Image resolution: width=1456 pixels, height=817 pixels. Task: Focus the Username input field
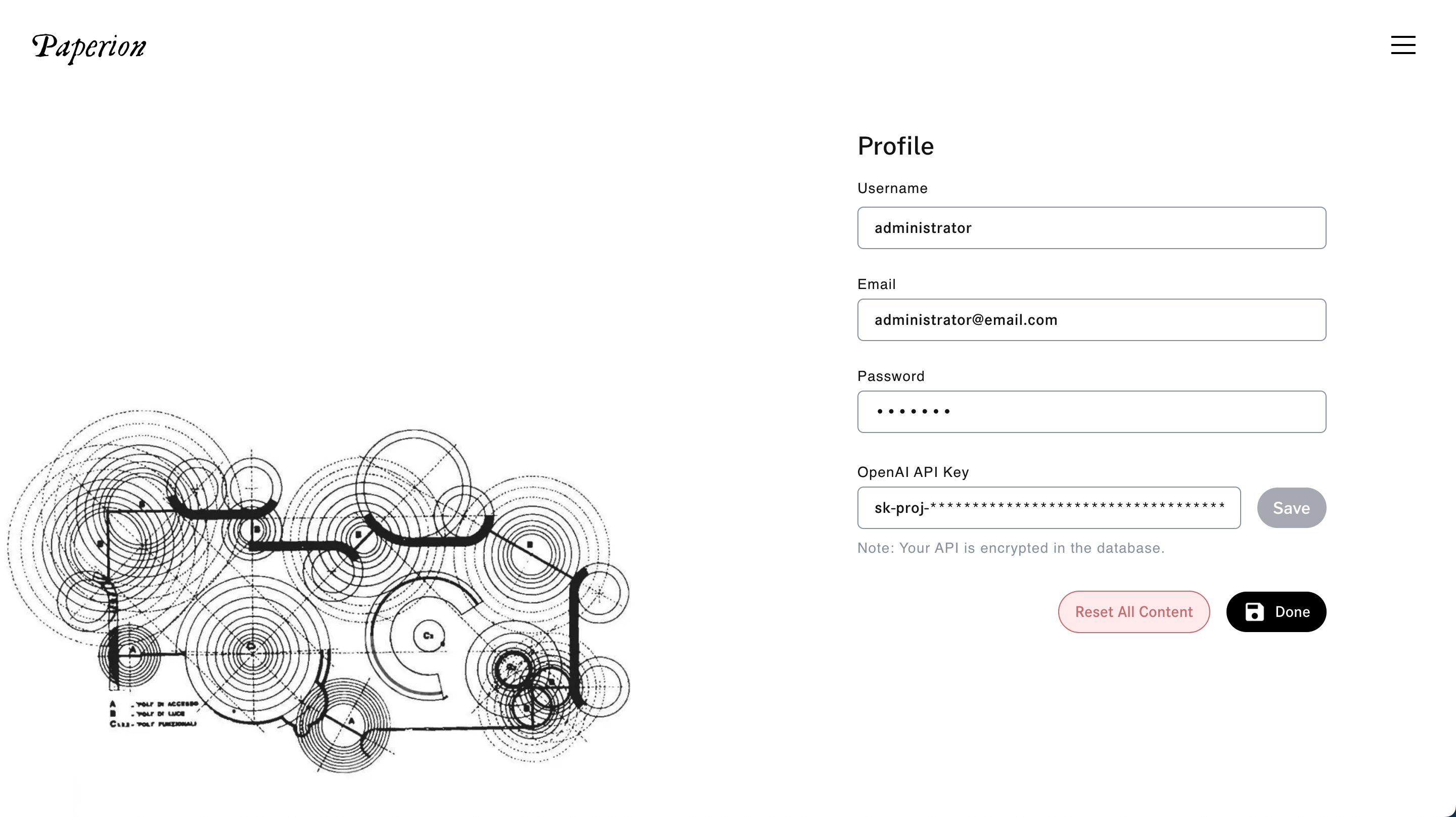pos(1091,228)
